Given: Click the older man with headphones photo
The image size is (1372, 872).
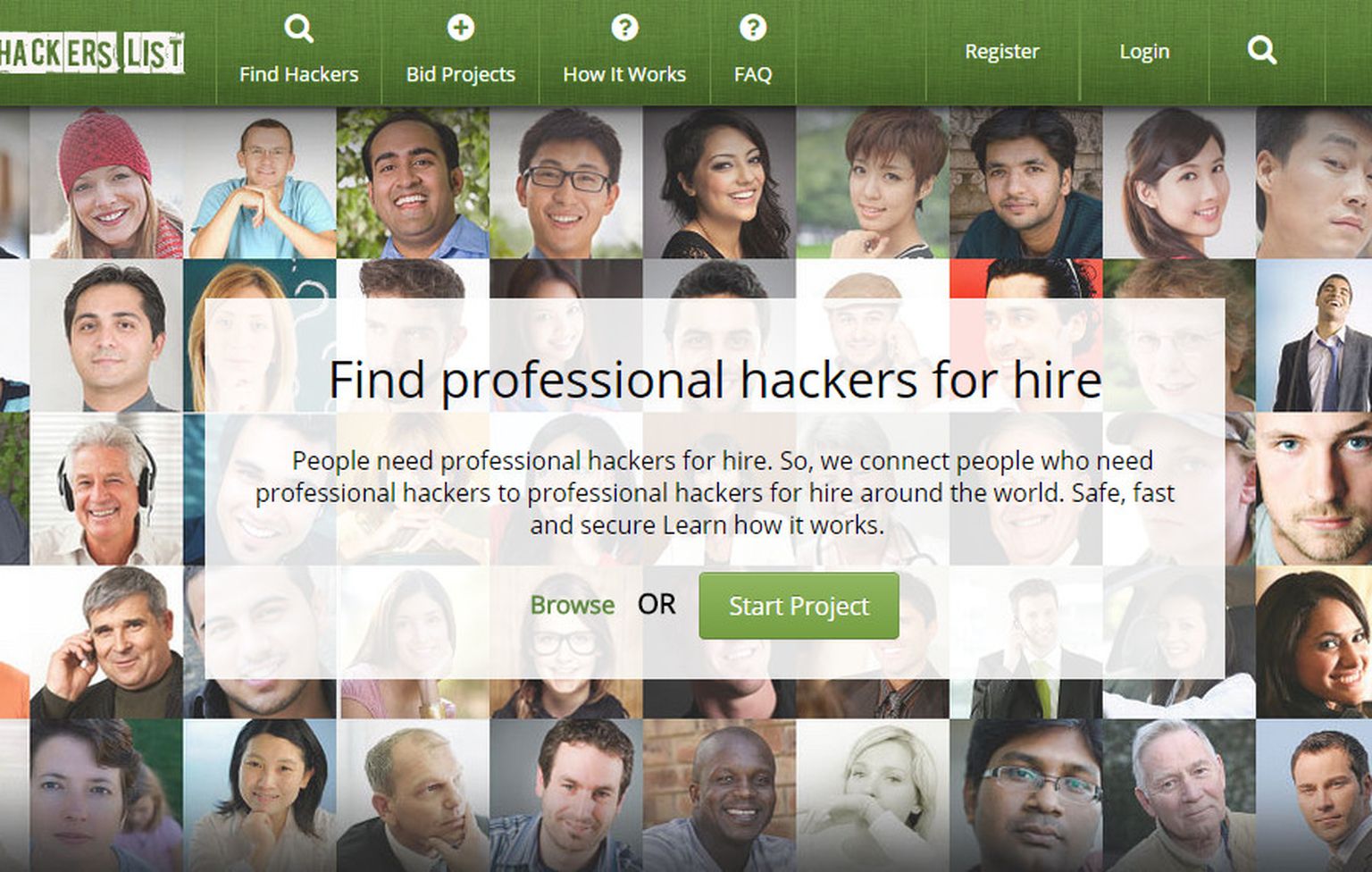Looking at the screenshot, I should pyautogui.click(x=106, y=489).
